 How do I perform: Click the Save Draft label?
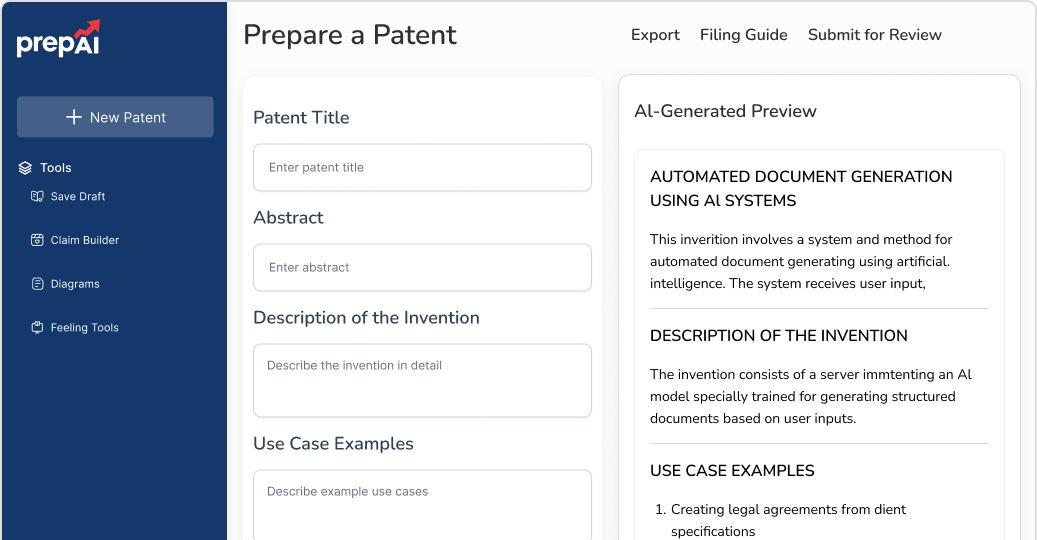(78, 197)
